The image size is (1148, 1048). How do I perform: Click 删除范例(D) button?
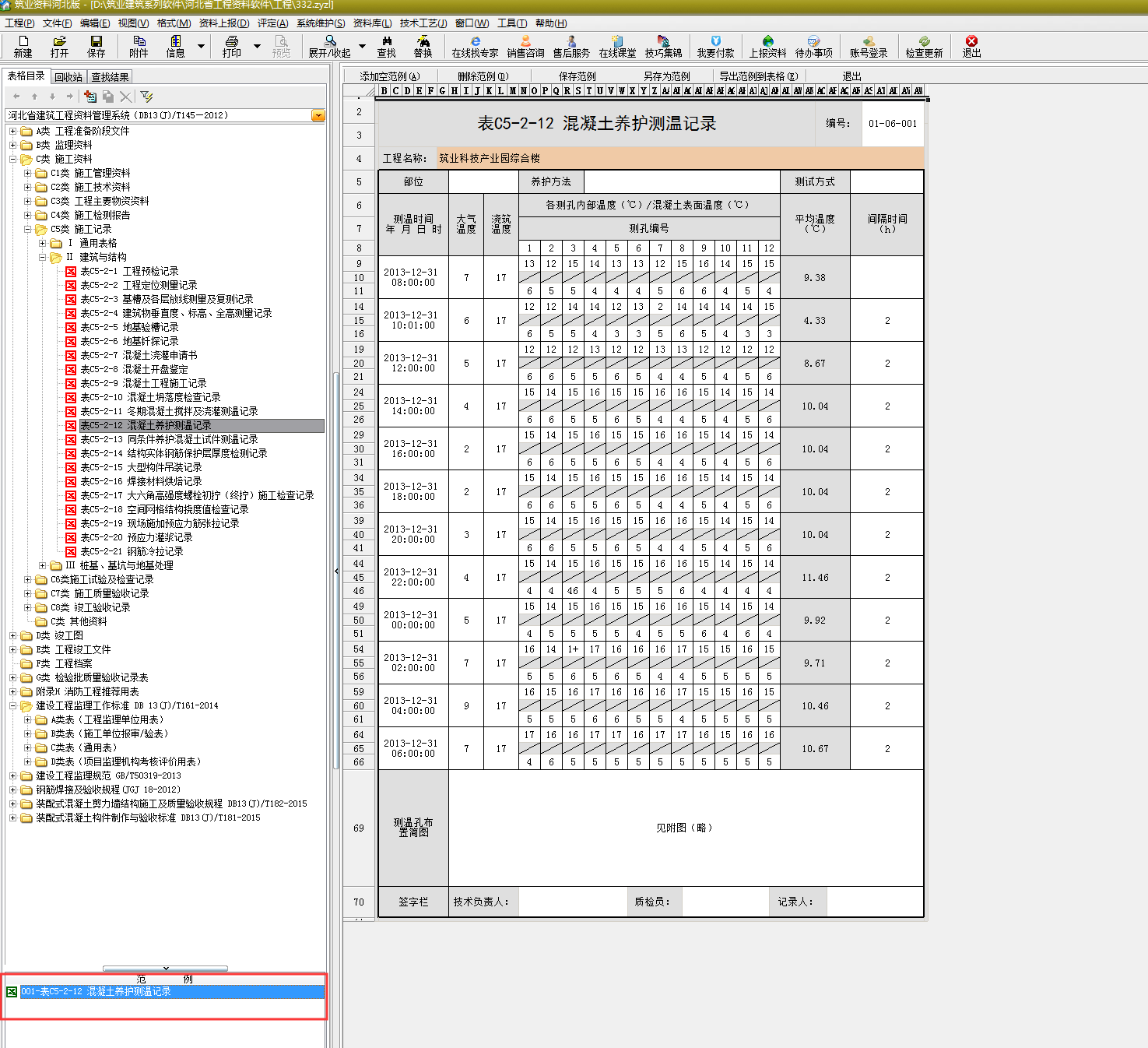coord(483,76)
